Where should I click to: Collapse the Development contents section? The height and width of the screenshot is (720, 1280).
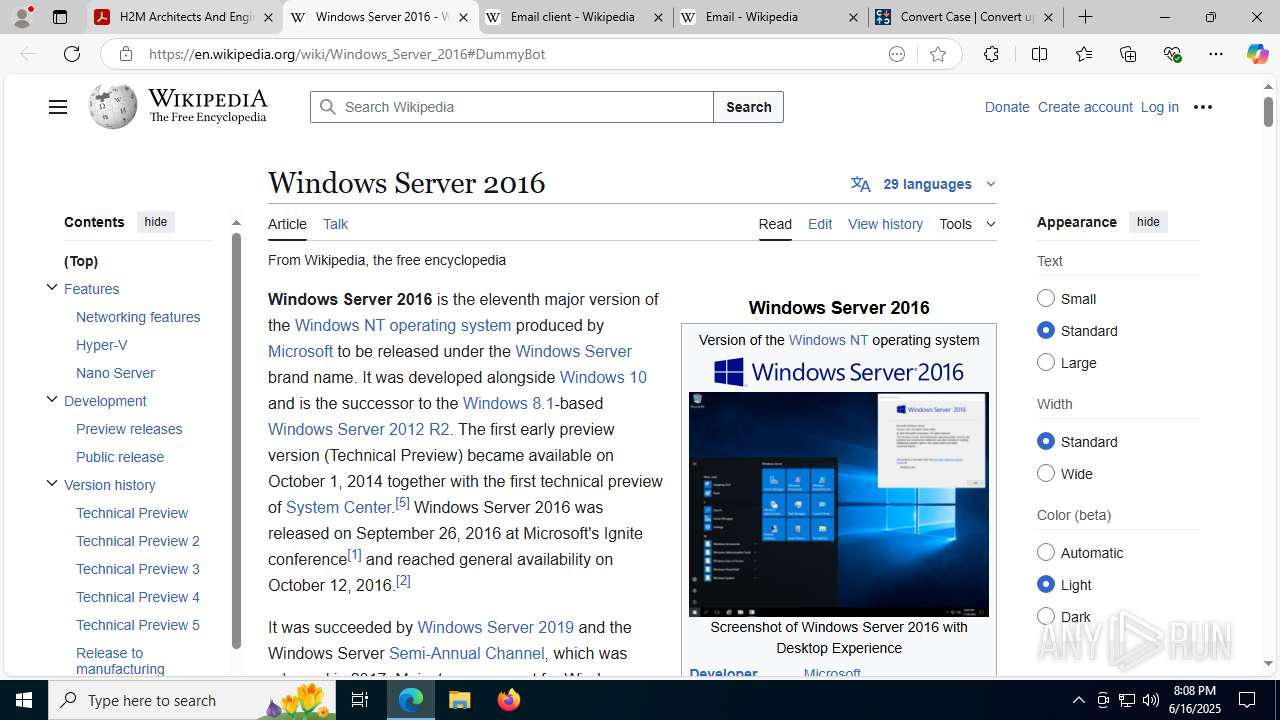click(52, 400)
